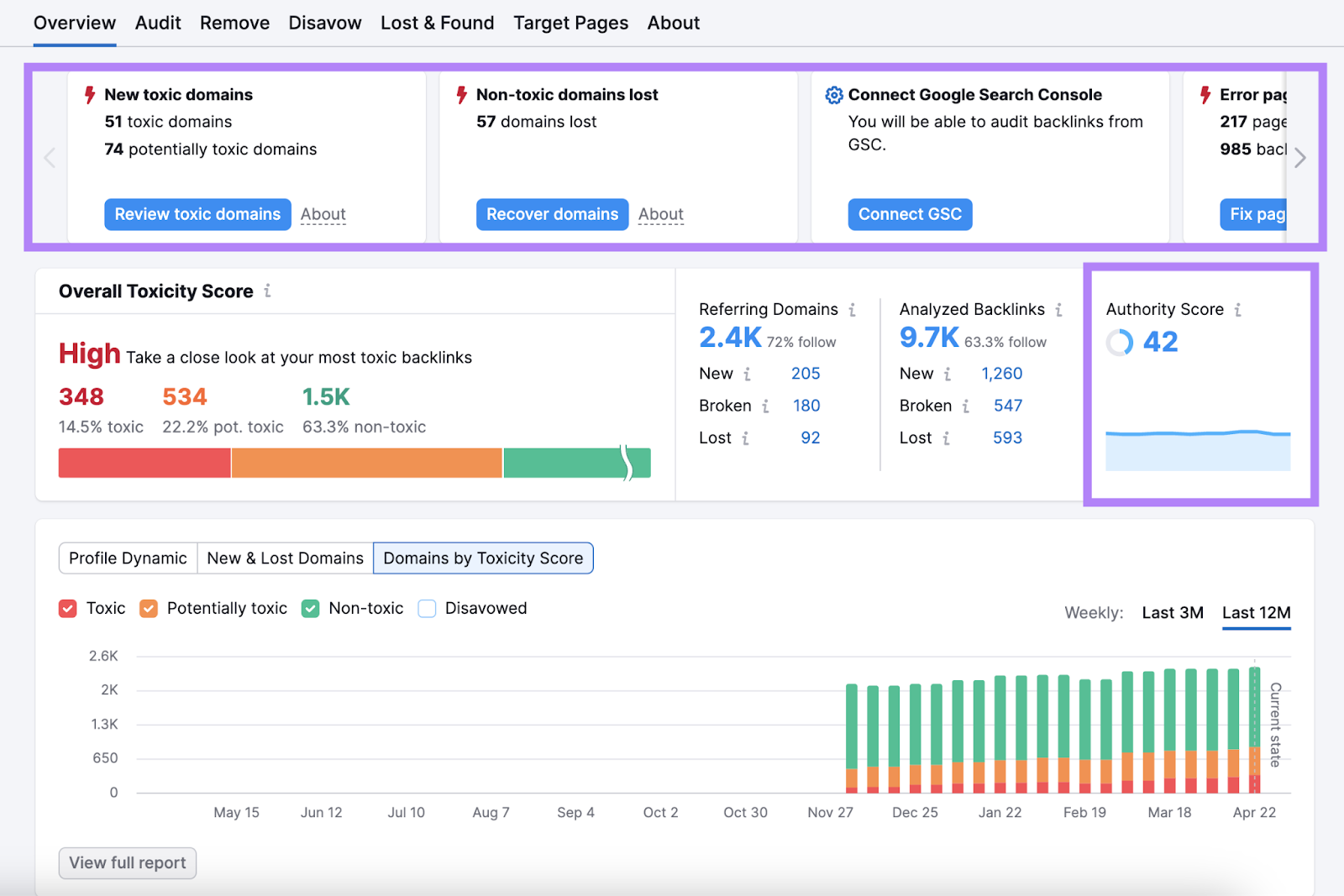The height and width of the screenshot is (896, 1344).
Task: Click the info icon beside Authority Score
Action: (1237, 309)
